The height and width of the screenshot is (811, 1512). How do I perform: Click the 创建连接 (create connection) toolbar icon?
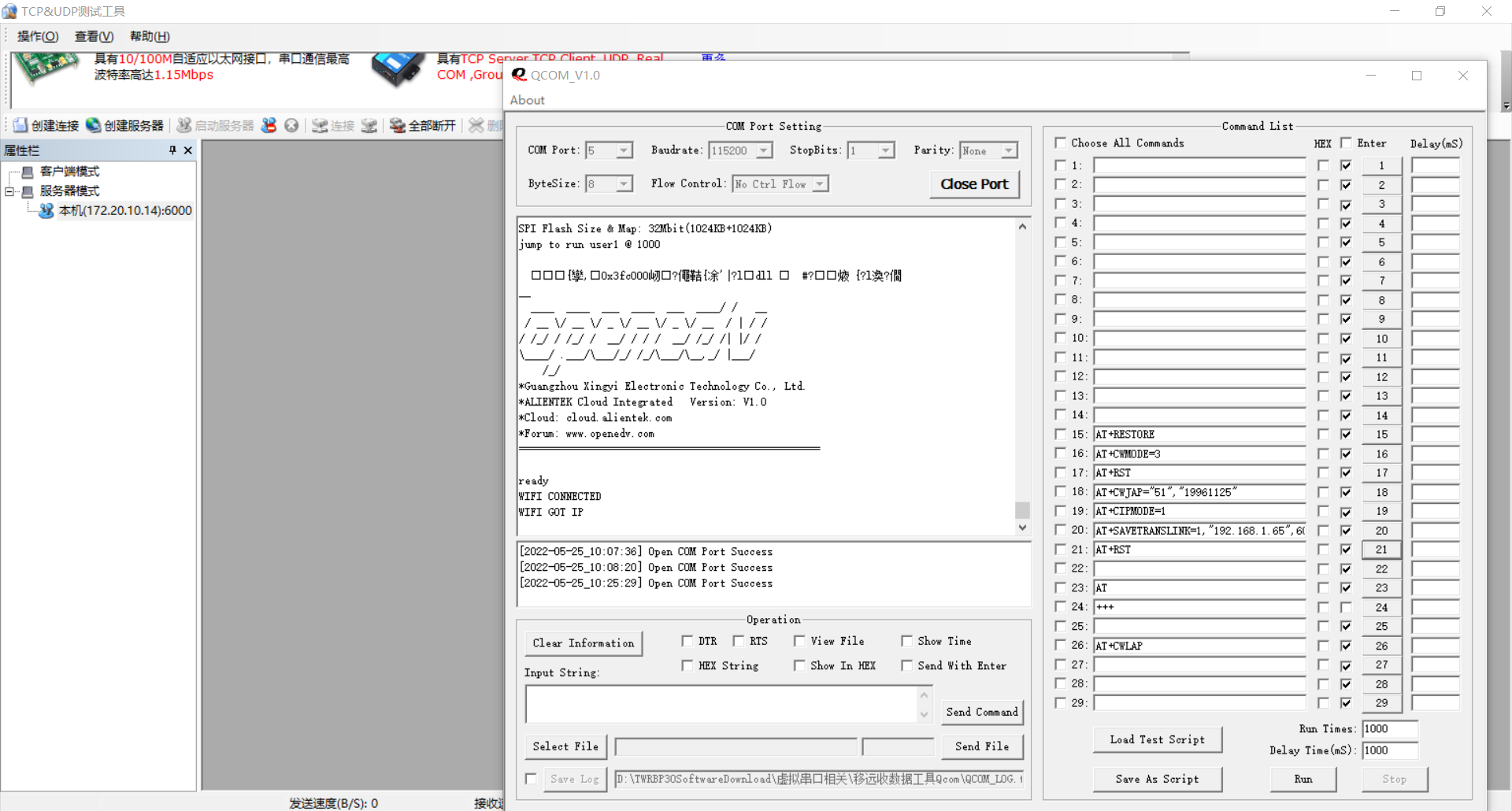[x=20, y=125]
